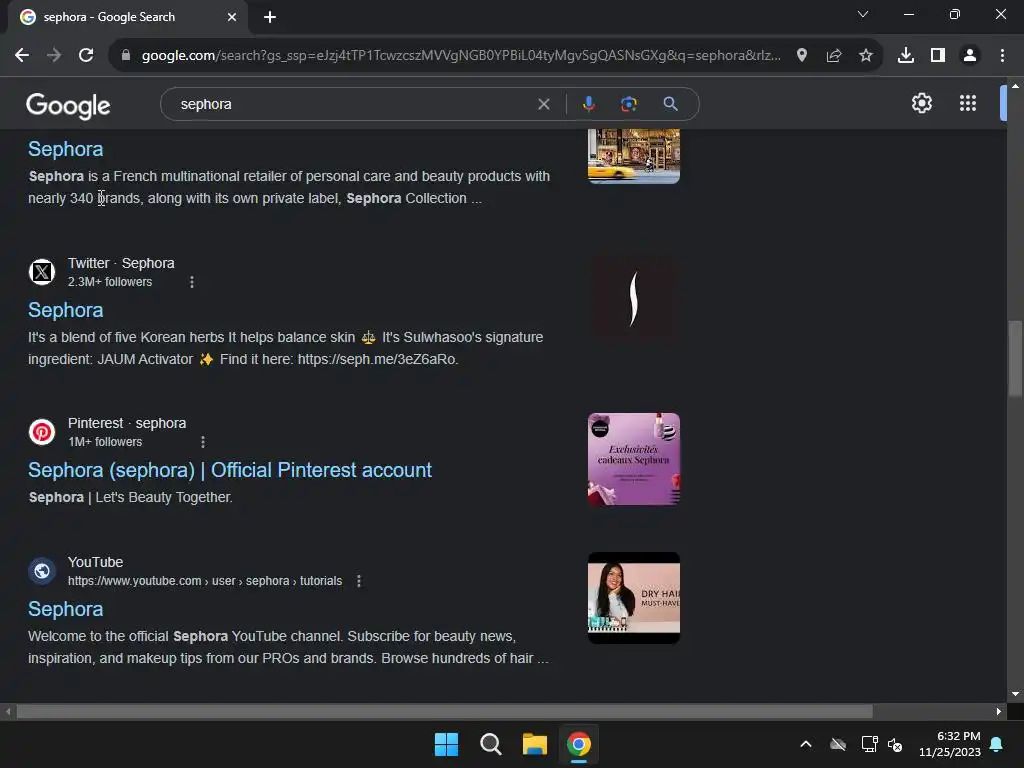Viewport: 1024px width, 768px height.
Task: Go back to the previous page
Action: pyautogui.click(x=22, y=56)
